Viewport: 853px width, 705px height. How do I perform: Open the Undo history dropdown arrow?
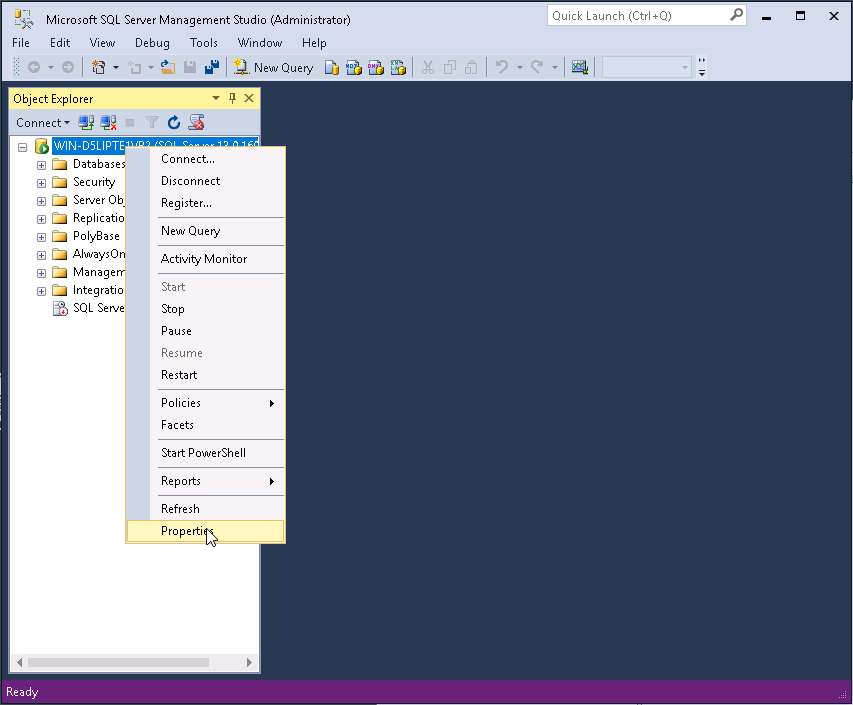click(520, 67)
